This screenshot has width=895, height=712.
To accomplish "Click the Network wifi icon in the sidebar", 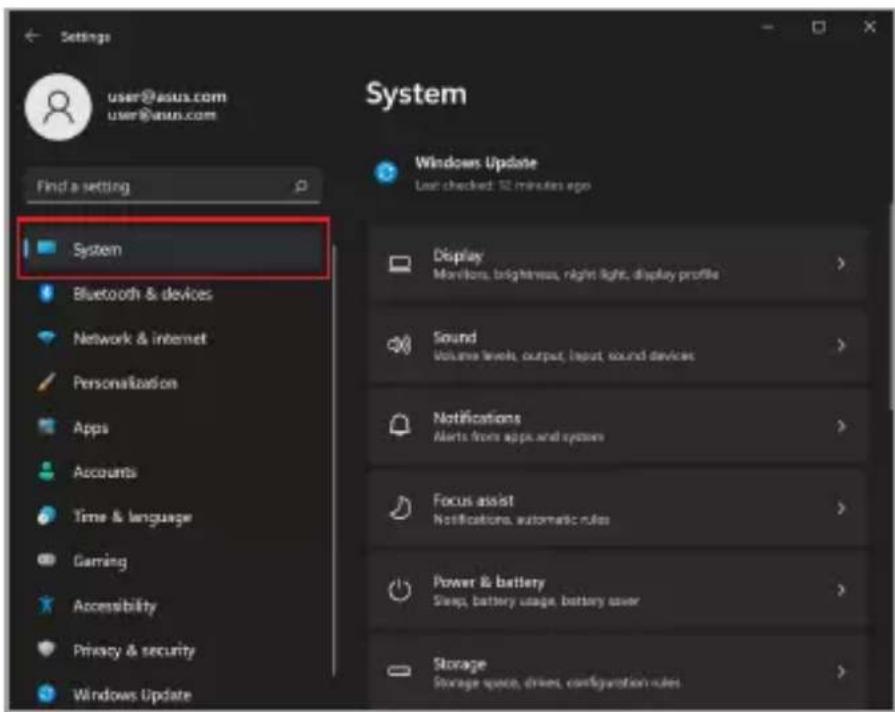I will tap(47, 337).
